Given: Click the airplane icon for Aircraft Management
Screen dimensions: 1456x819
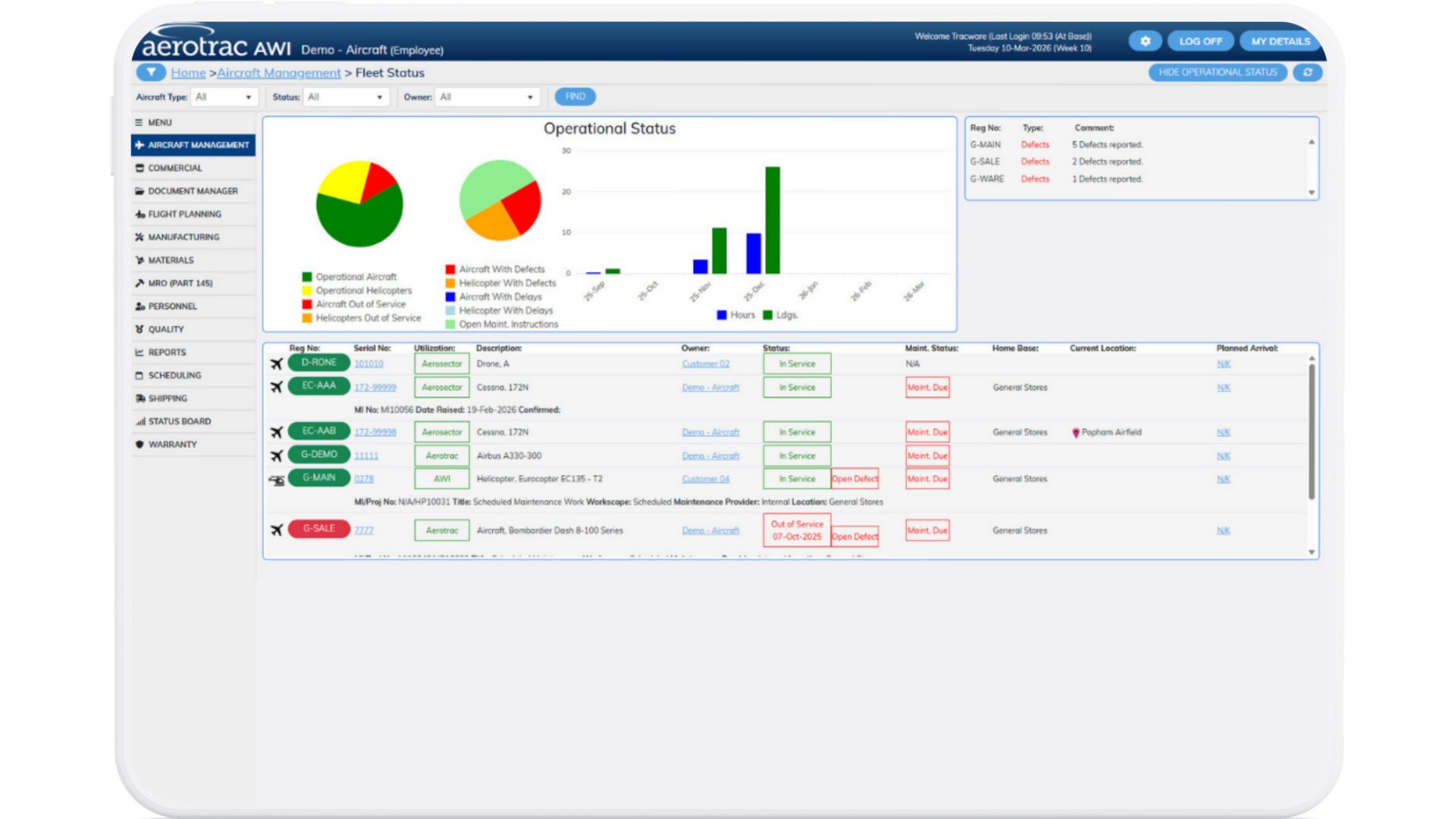Looking at the screenshot, I should coord(140,145).
